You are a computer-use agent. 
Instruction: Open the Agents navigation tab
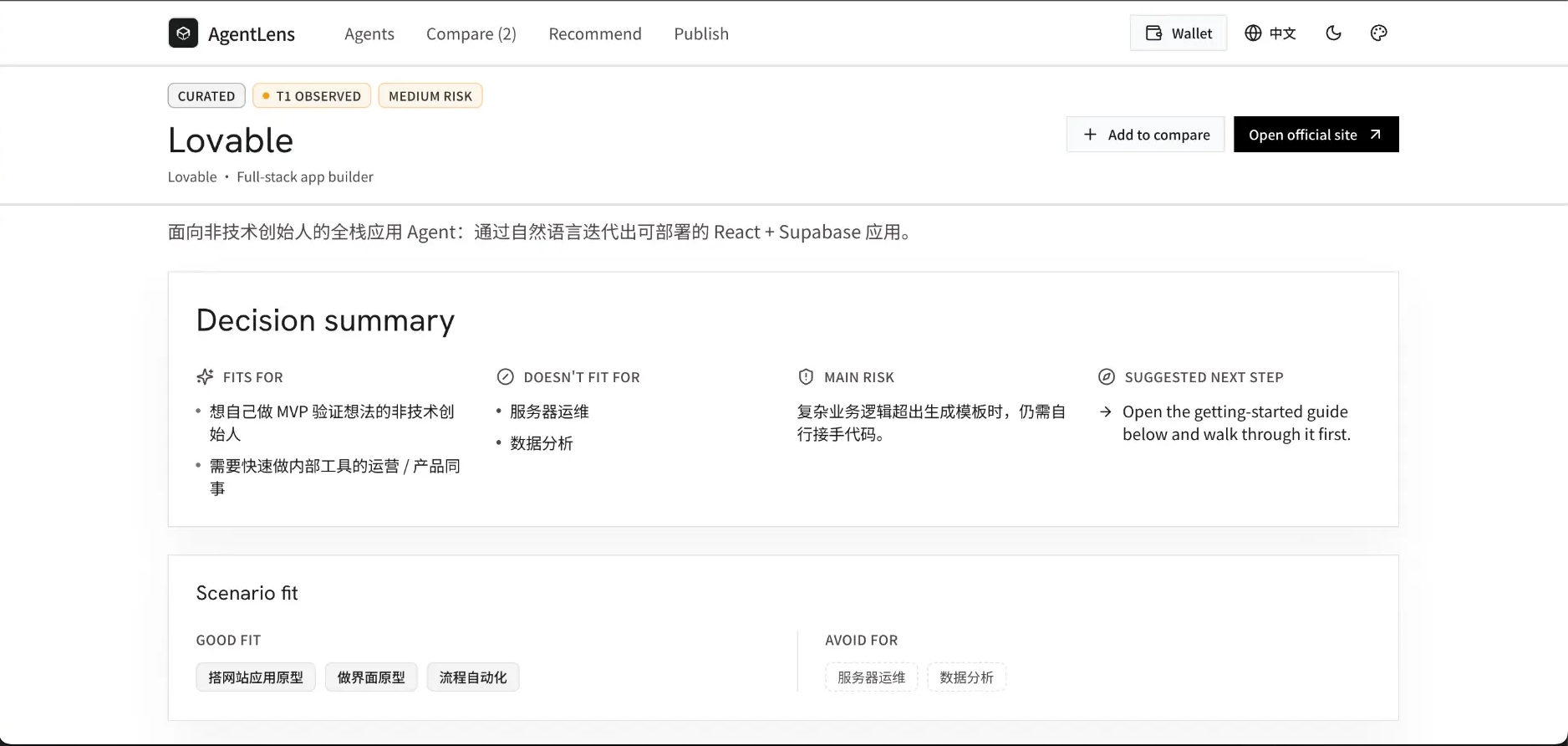369,33
